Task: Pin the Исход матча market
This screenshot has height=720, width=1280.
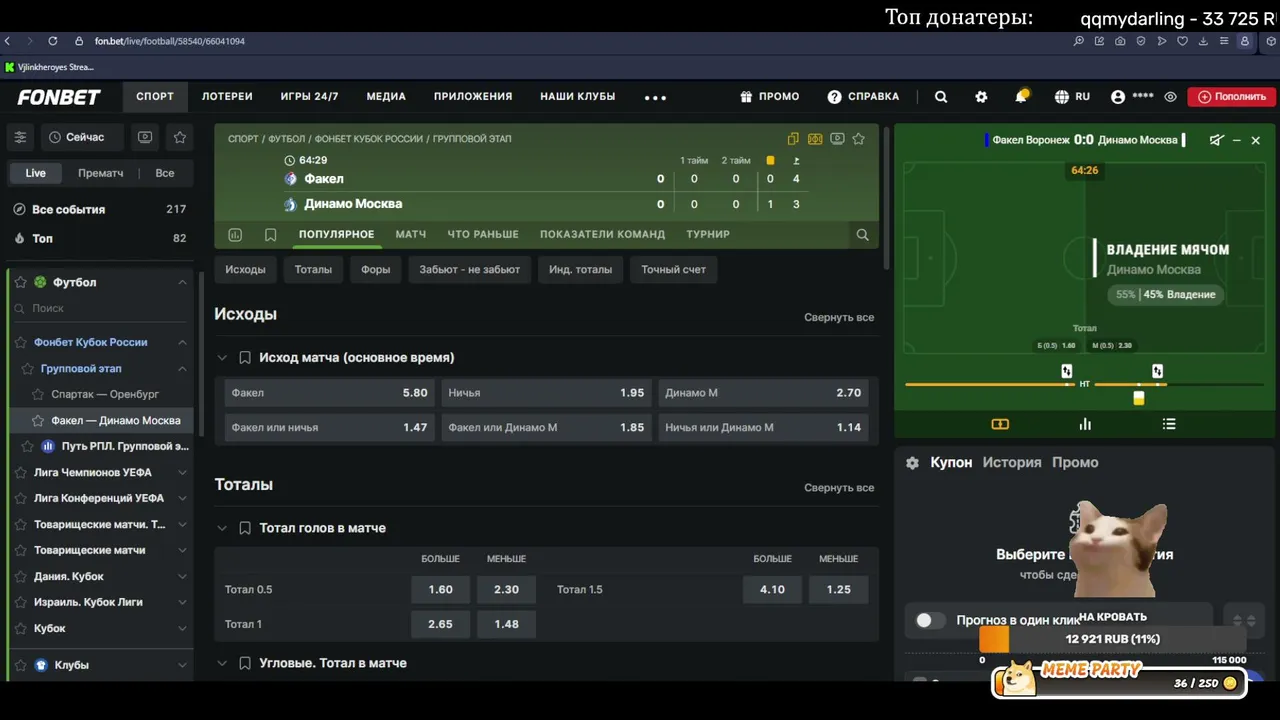Action: pos(245,358)
